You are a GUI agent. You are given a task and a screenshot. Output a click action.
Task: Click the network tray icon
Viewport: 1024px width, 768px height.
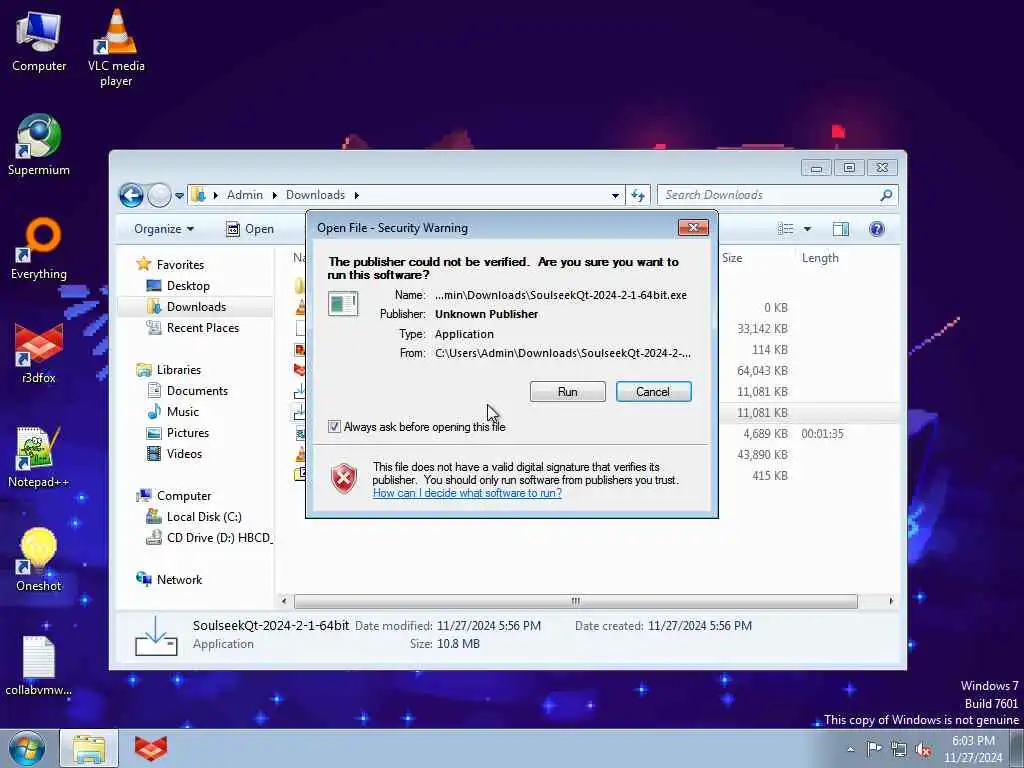point(899,749)
